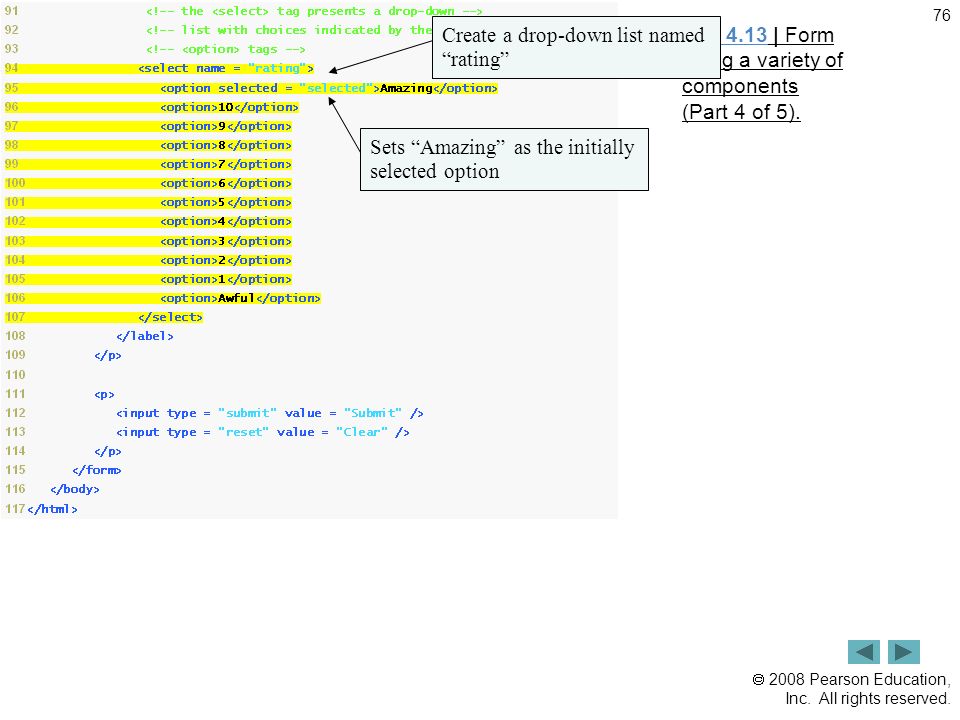This screenshot has width=960, height=720.
Task: Select the select name = "rating" code line
Action: 226,68
